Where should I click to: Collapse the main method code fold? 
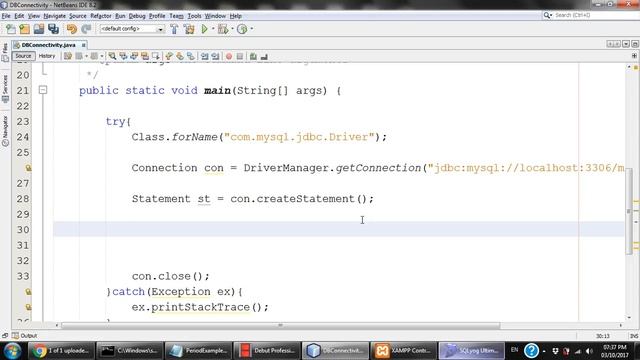click(43, 90)
